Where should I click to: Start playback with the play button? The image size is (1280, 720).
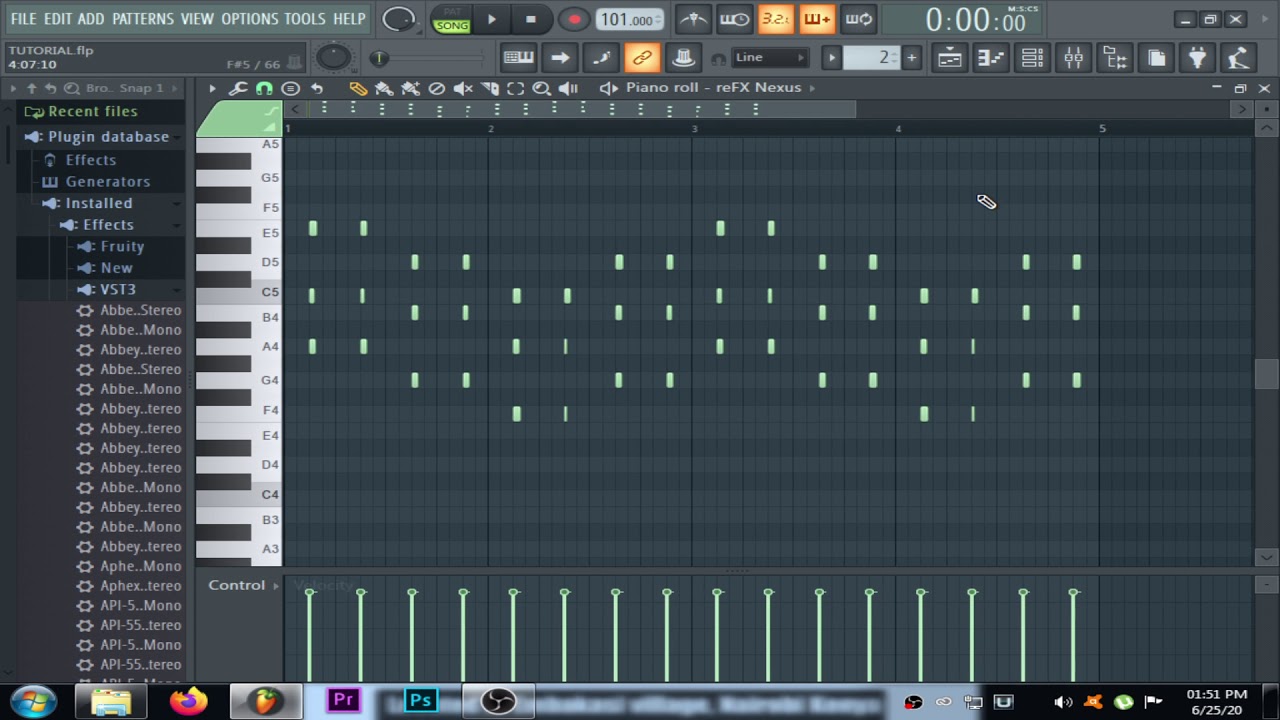(x=491, y=19)
